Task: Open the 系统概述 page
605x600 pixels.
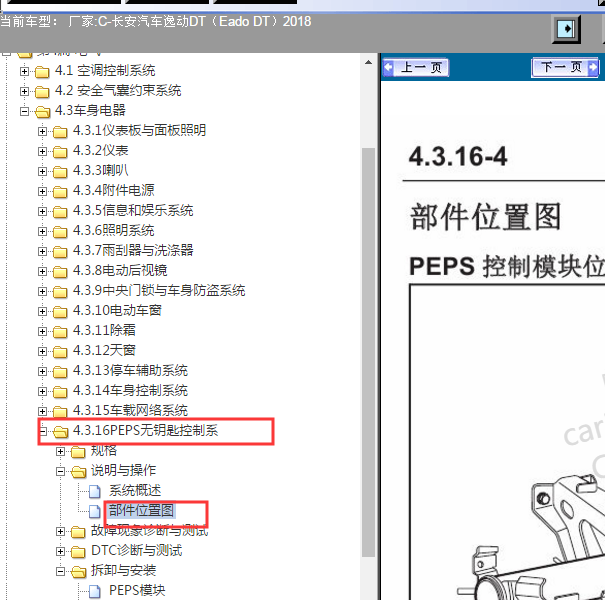Action: point(135,490)
